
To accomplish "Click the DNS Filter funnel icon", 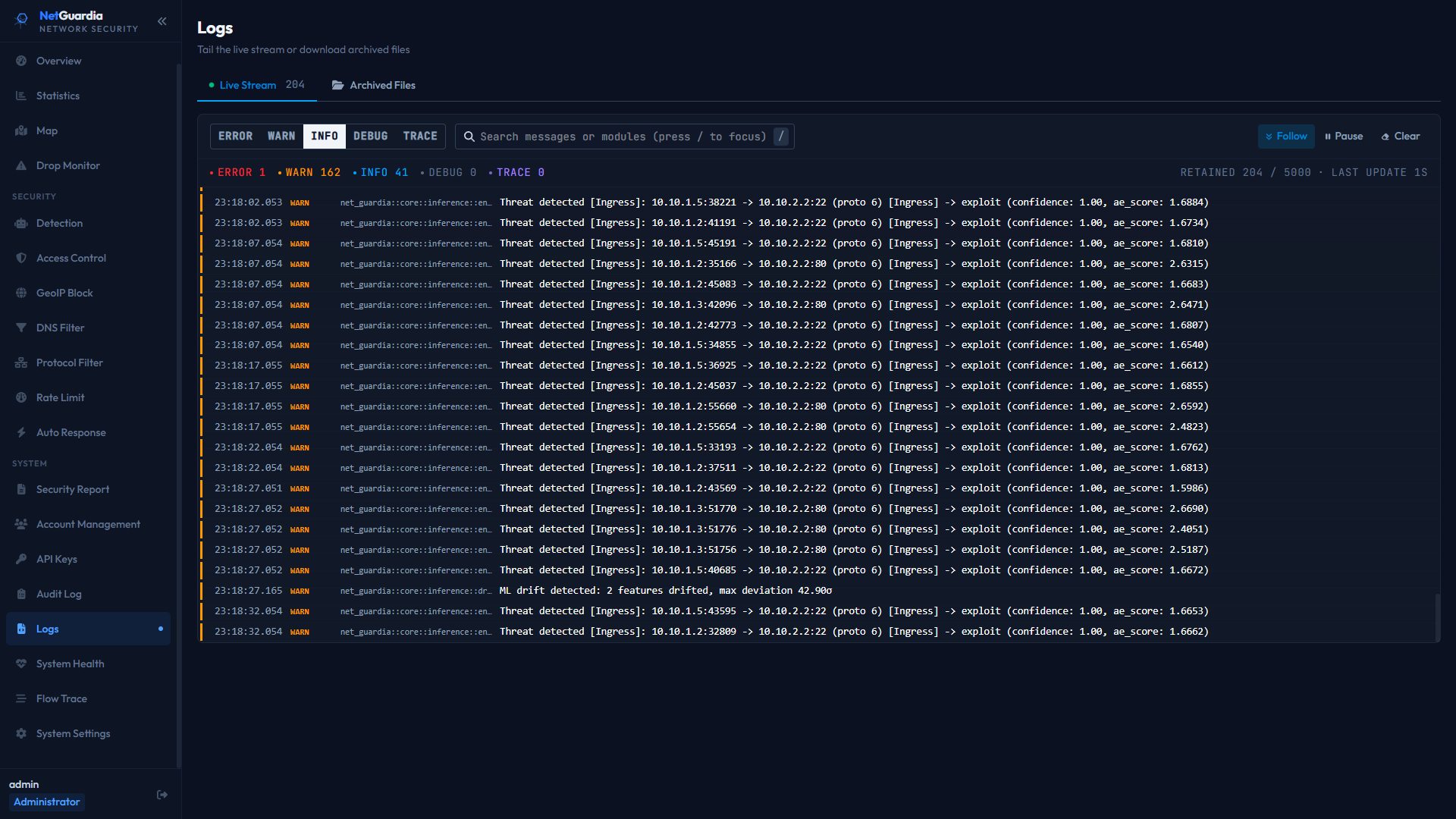I will (x=21, y=328).
